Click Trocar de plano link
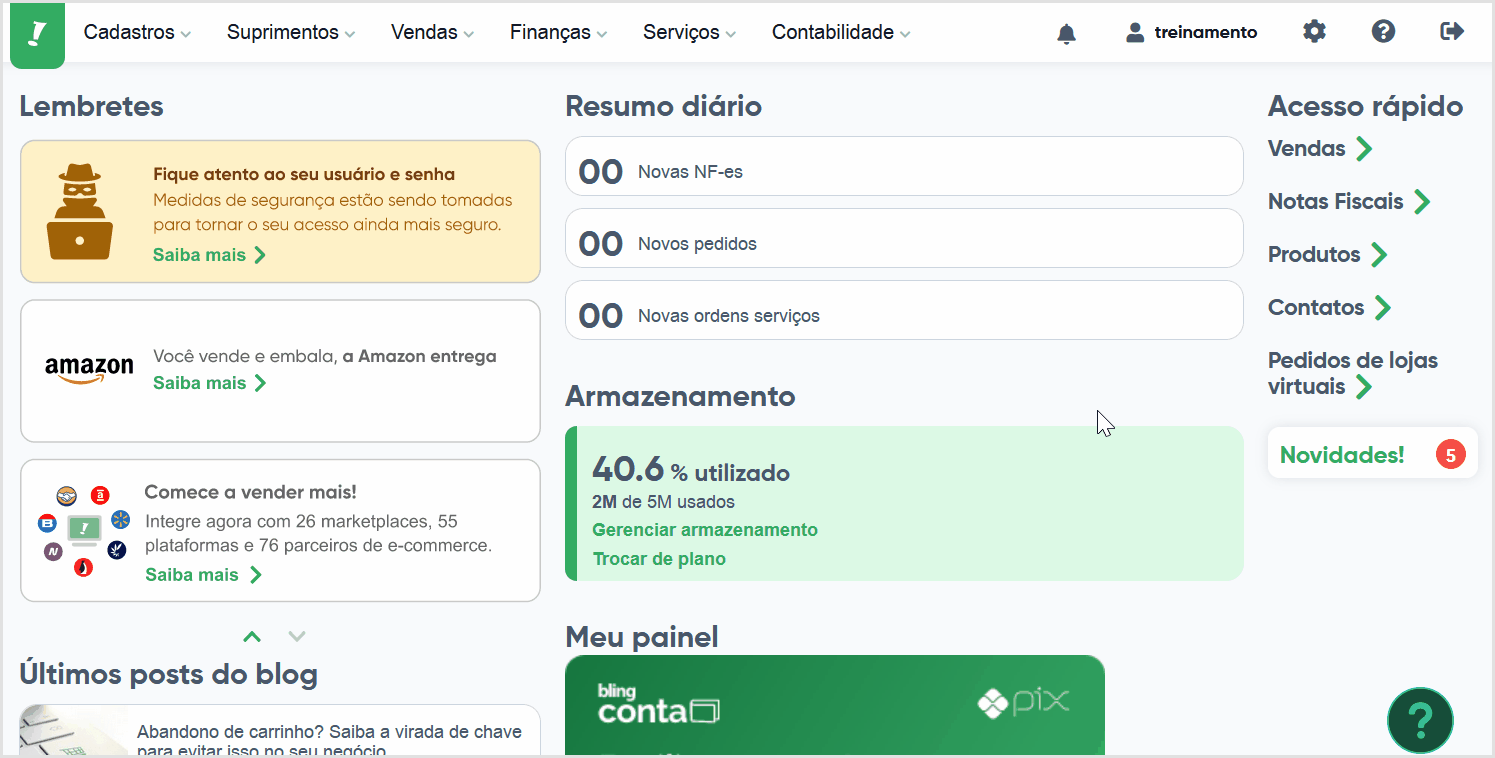1495x758 pixels. point(659,559)
